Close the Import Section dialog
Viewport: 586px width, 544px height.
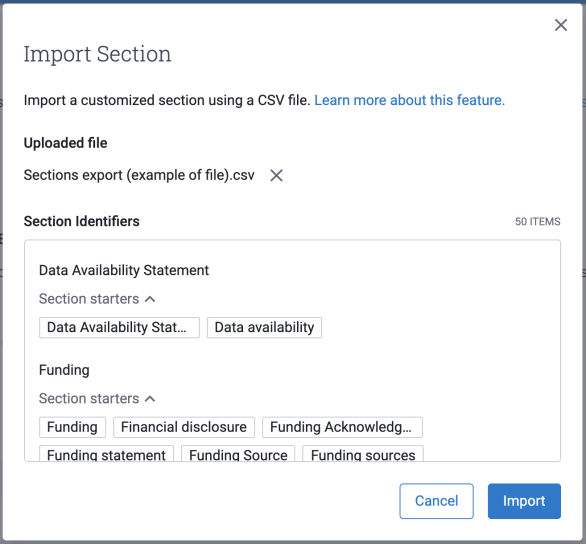coord(561,25)
